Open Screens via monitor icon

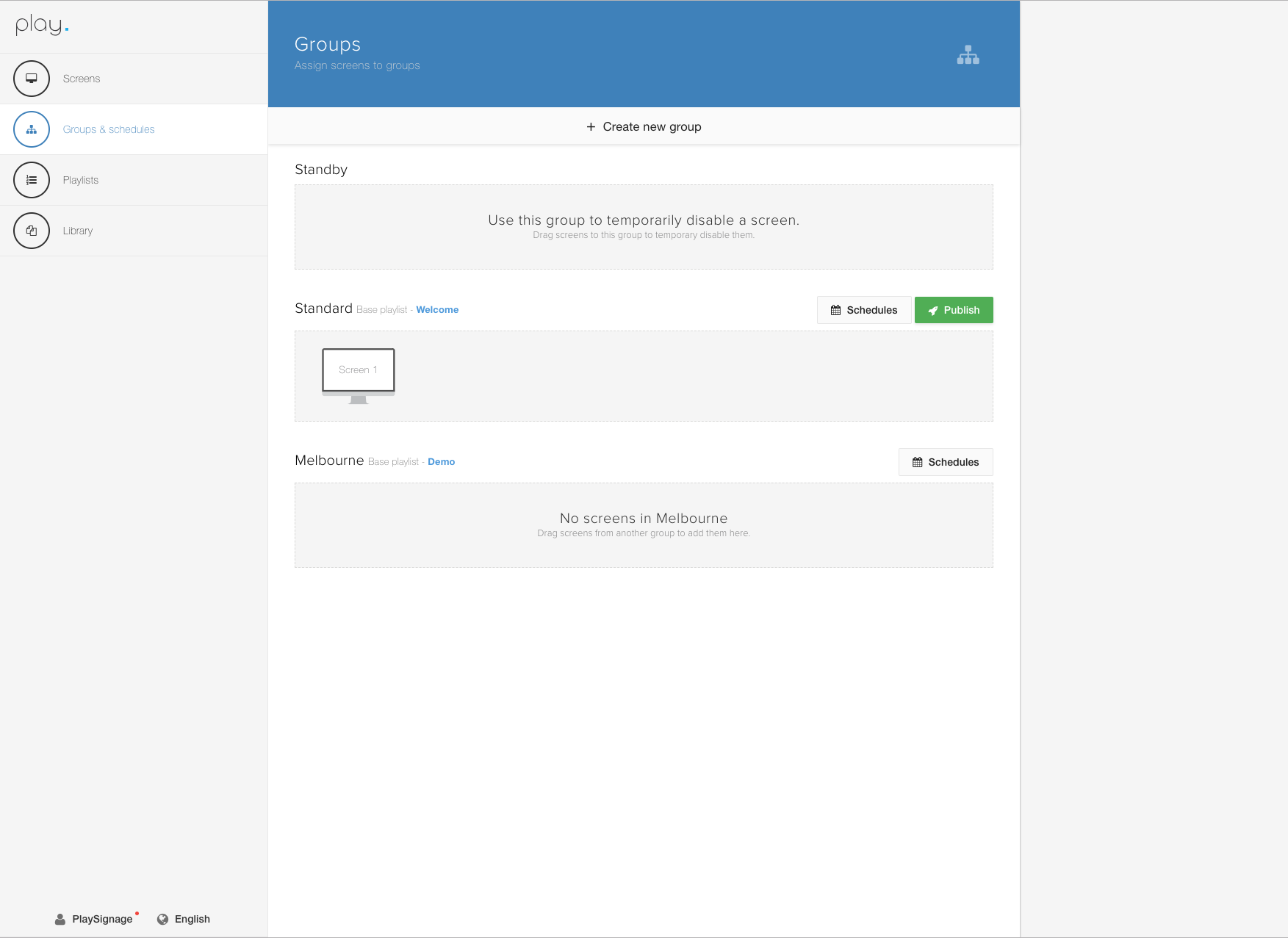32,79
